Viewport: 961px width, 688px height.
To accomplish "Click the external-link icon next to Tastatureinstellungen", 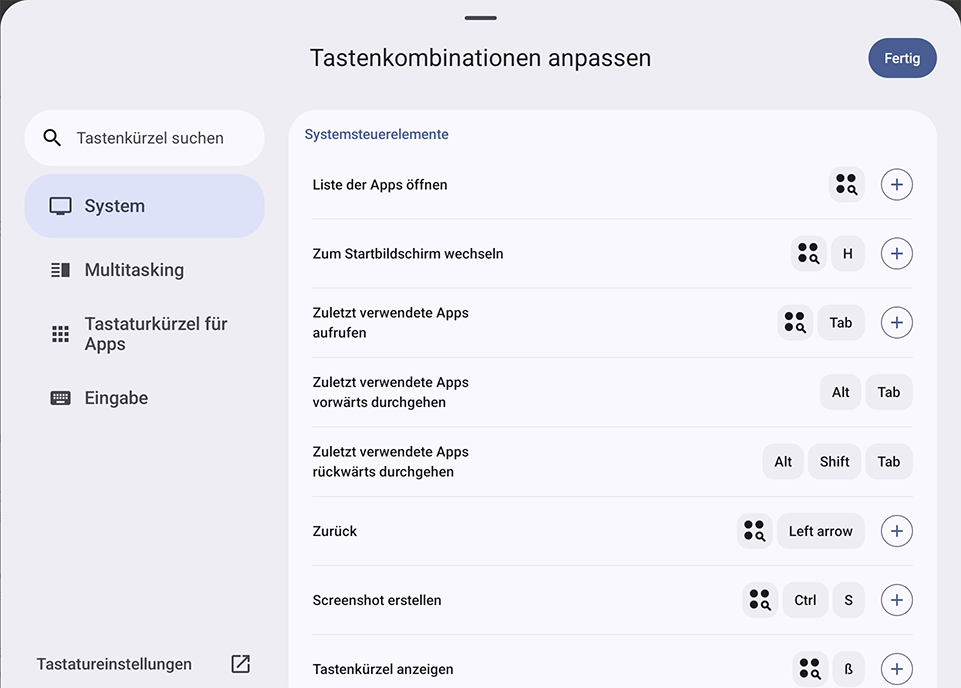I will pyautogui.click(x=240, y=663).
